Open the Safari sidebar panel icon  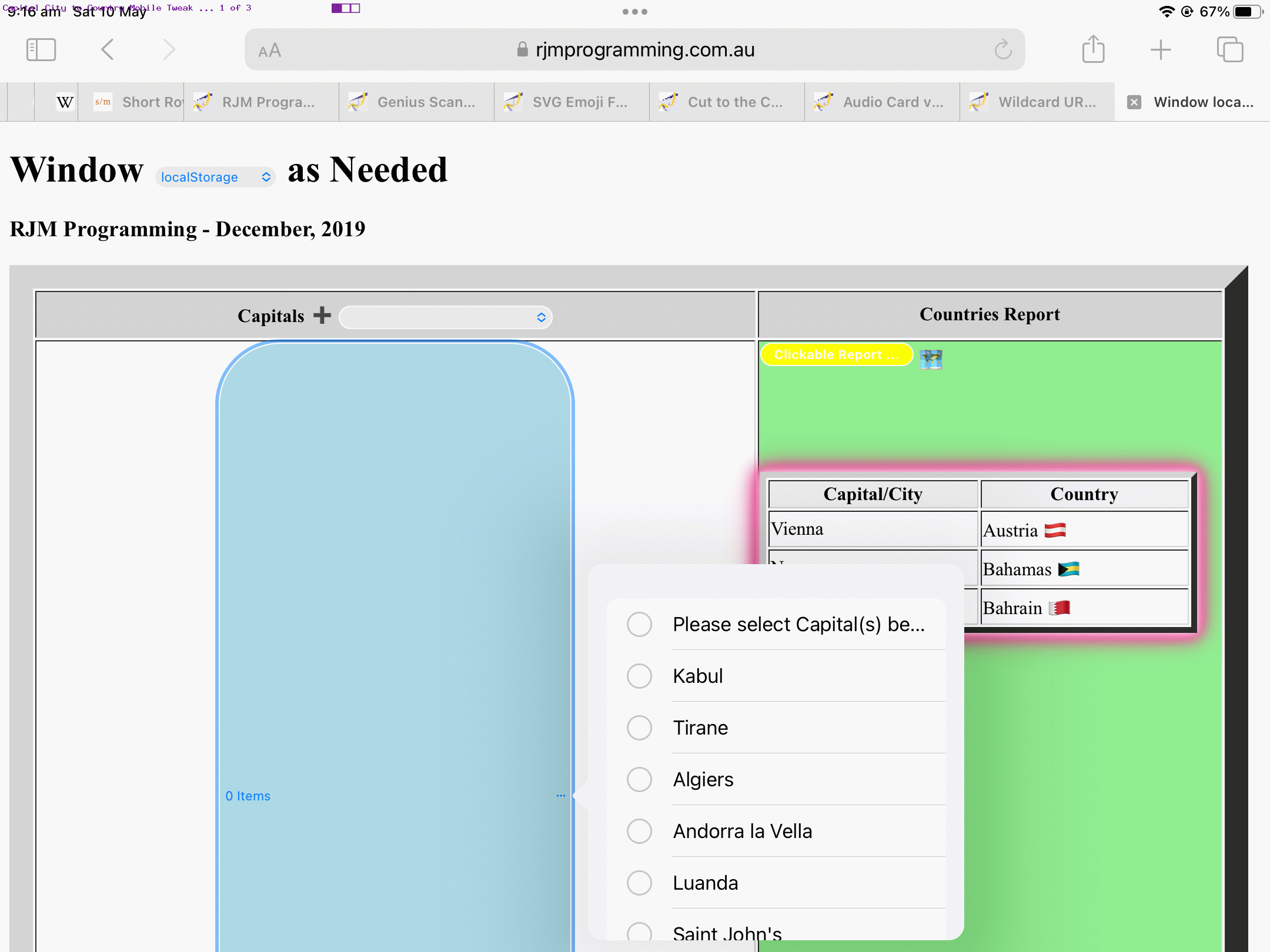(41, 50)
